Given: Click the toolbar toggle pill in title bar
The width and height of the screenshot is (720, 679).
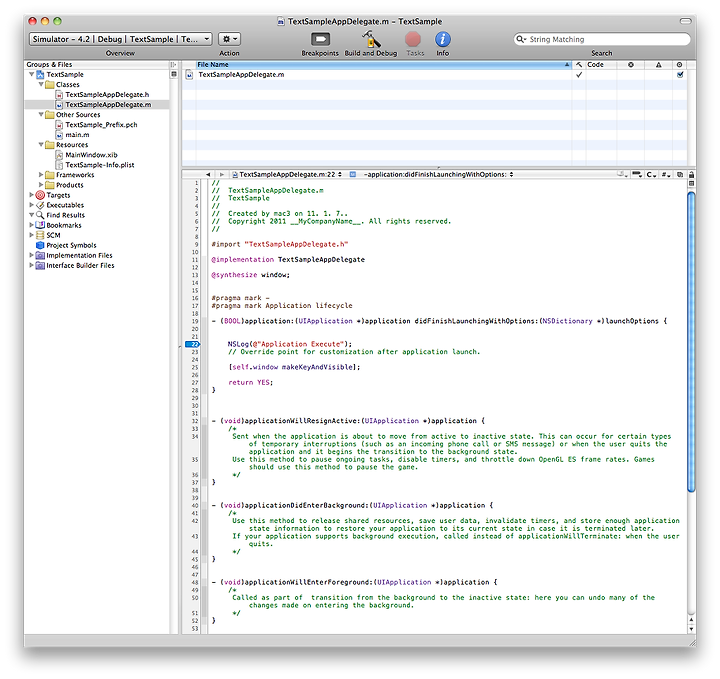Looking at the screenshot, I should click(686, 21).
